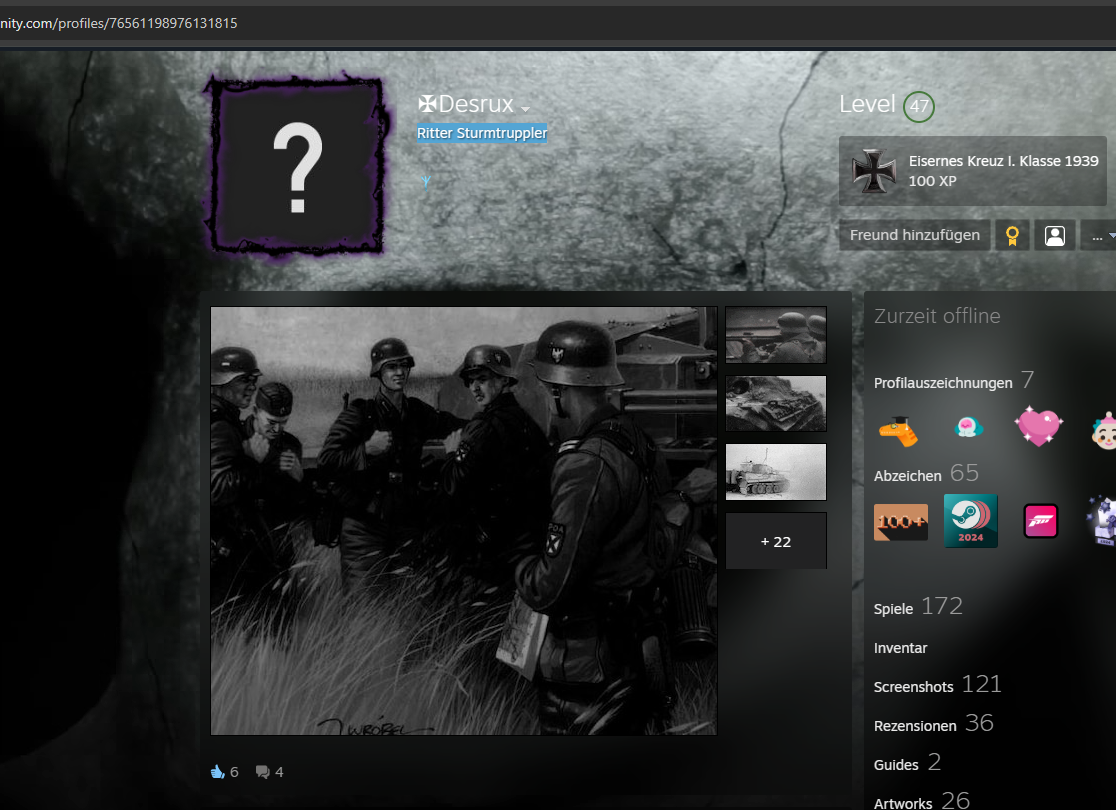The height and width of the screenshot is (810, 1116).
Task: Click the person silhouette icon button
Action: point(1054,236)
